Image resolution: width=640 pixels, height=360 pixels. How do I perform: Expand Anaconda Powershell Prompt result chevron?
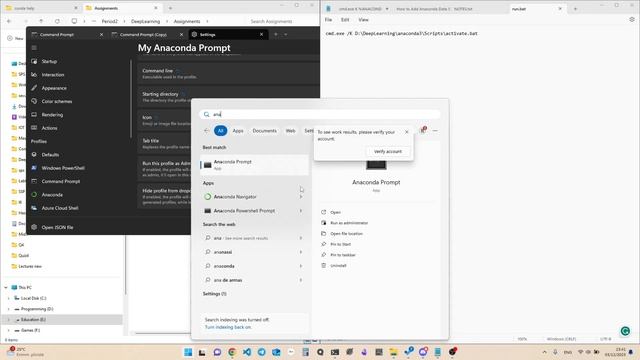301,211
